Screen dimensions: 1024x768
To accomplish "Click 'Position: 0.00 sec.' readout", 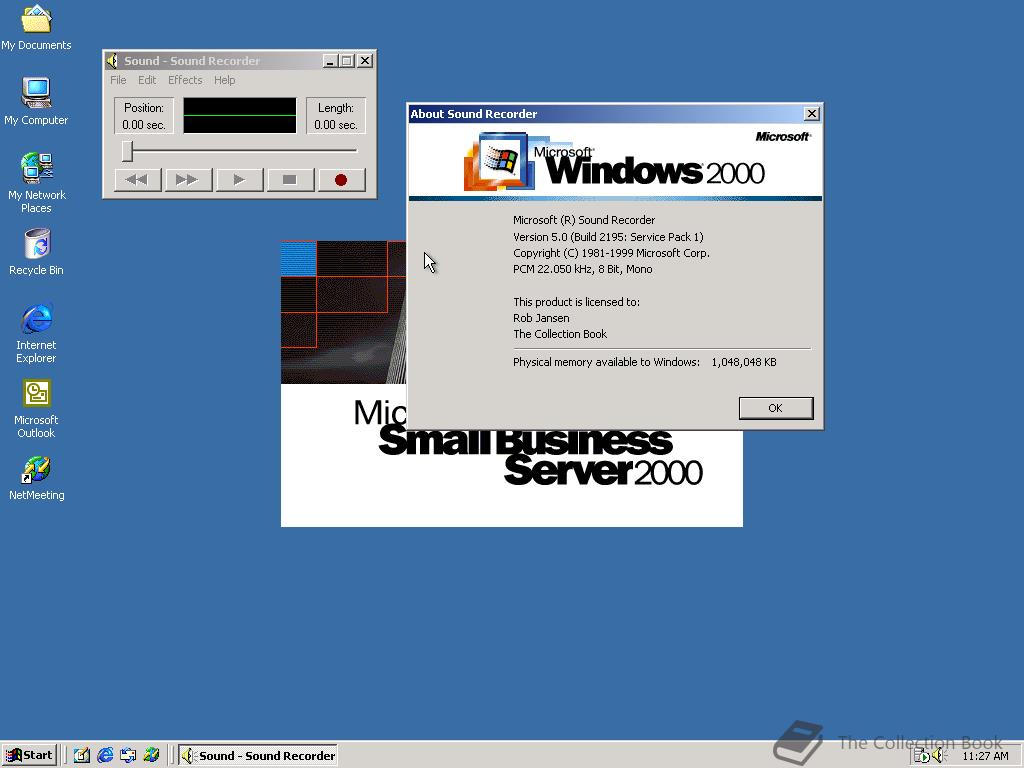I will [x=144, y=116].
